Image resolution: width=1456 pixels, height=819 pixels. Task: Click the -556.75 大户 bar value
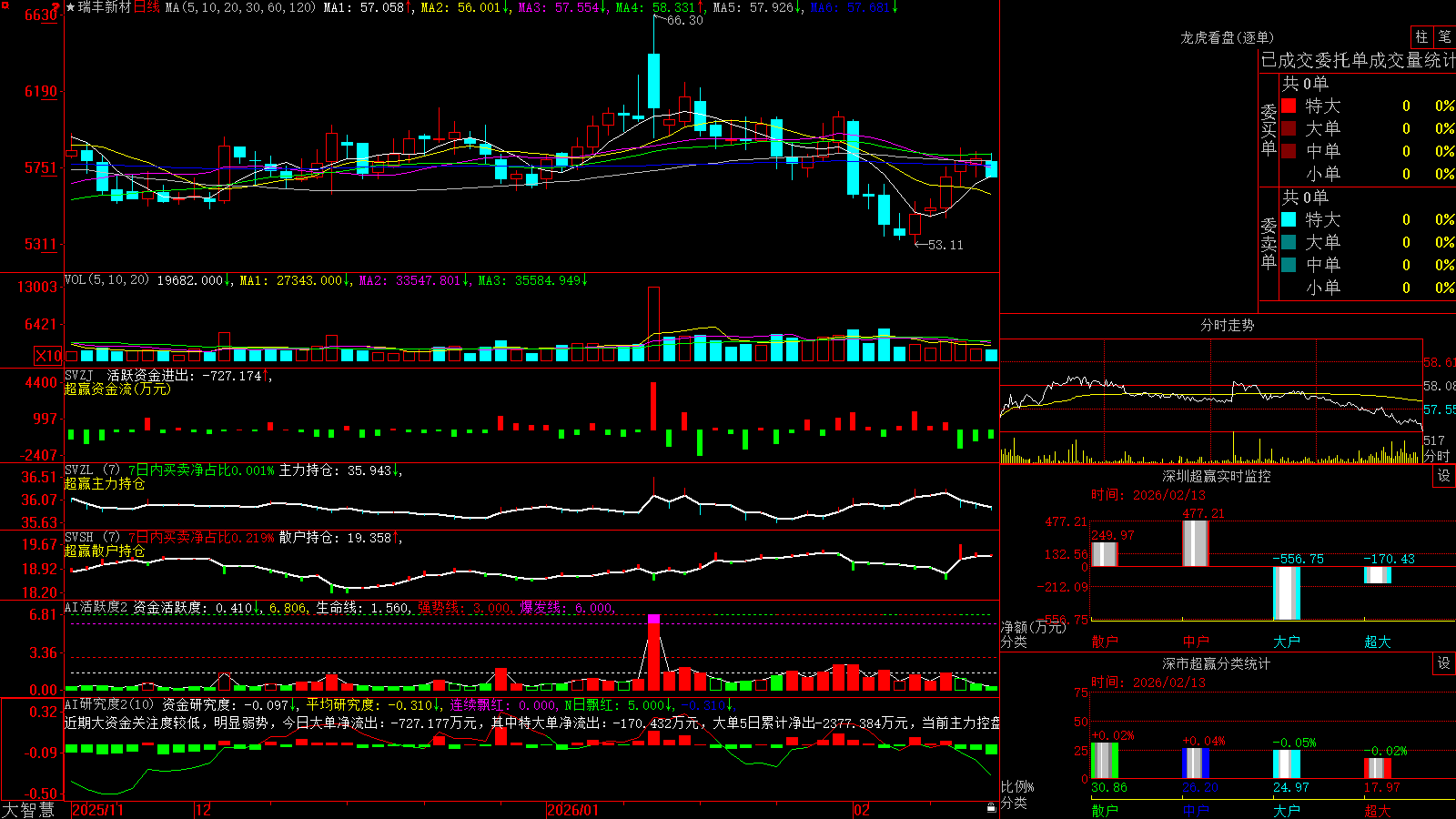[1298, 559]
